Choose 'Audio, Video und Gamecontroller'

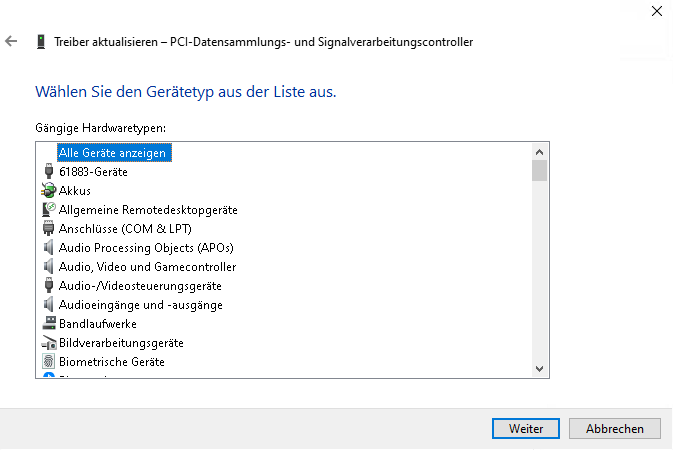tap(147, 267)
